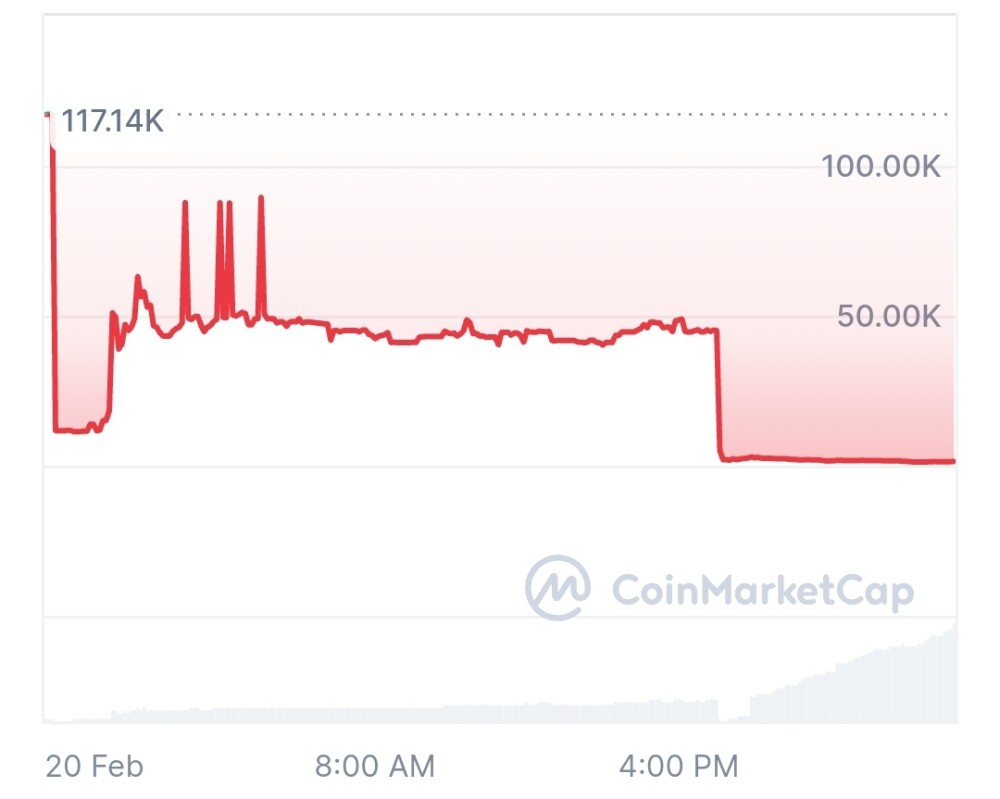Viewport: 1000px width, 799px height.
Task: Click the flat low segment before the first rise
Action: (75, 430)
